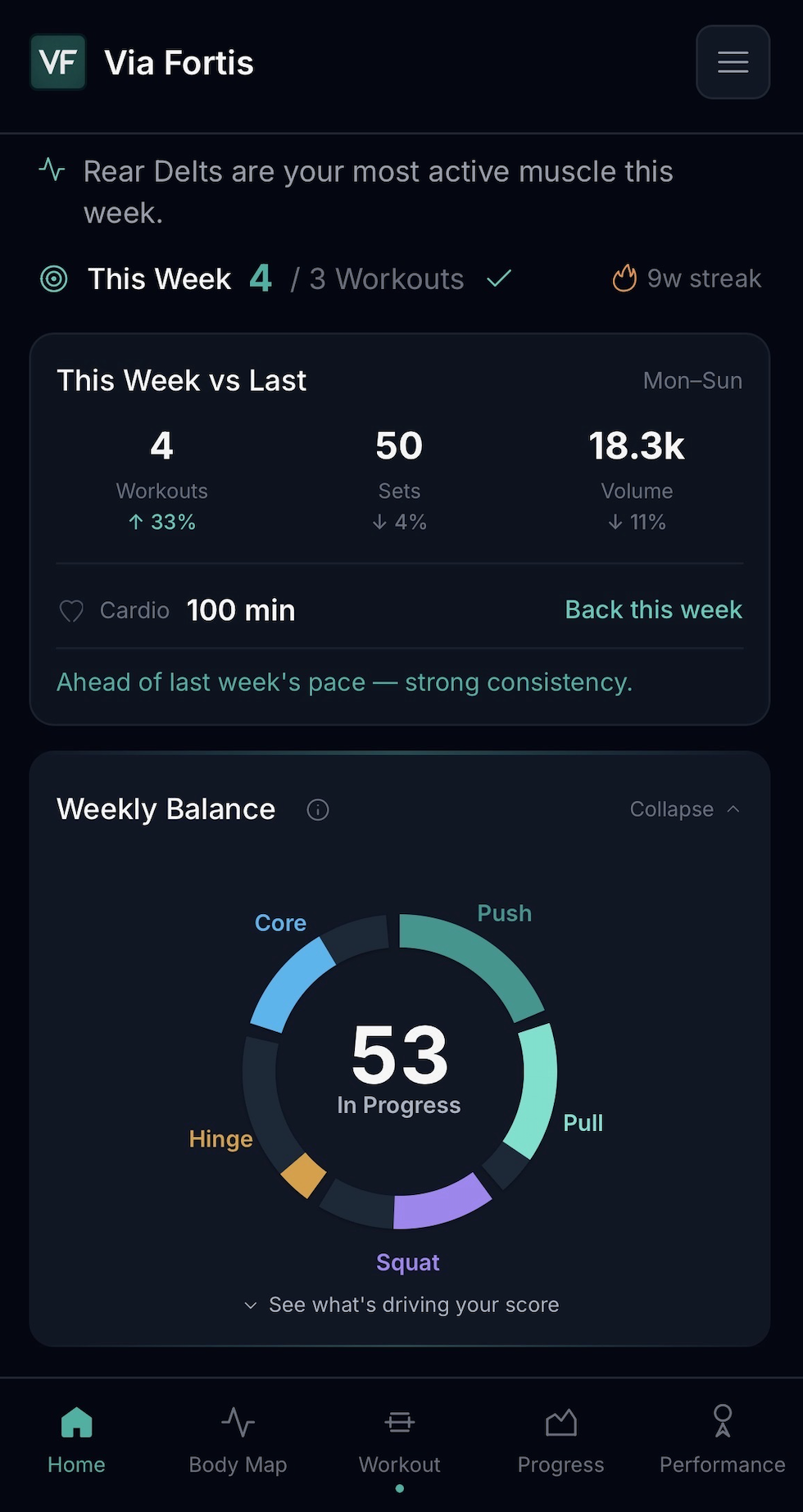Toggle the weekly goal checkmark
The height and width of the screenshot is (1512, 803).
pyautogui.click(x=498, y=278)
